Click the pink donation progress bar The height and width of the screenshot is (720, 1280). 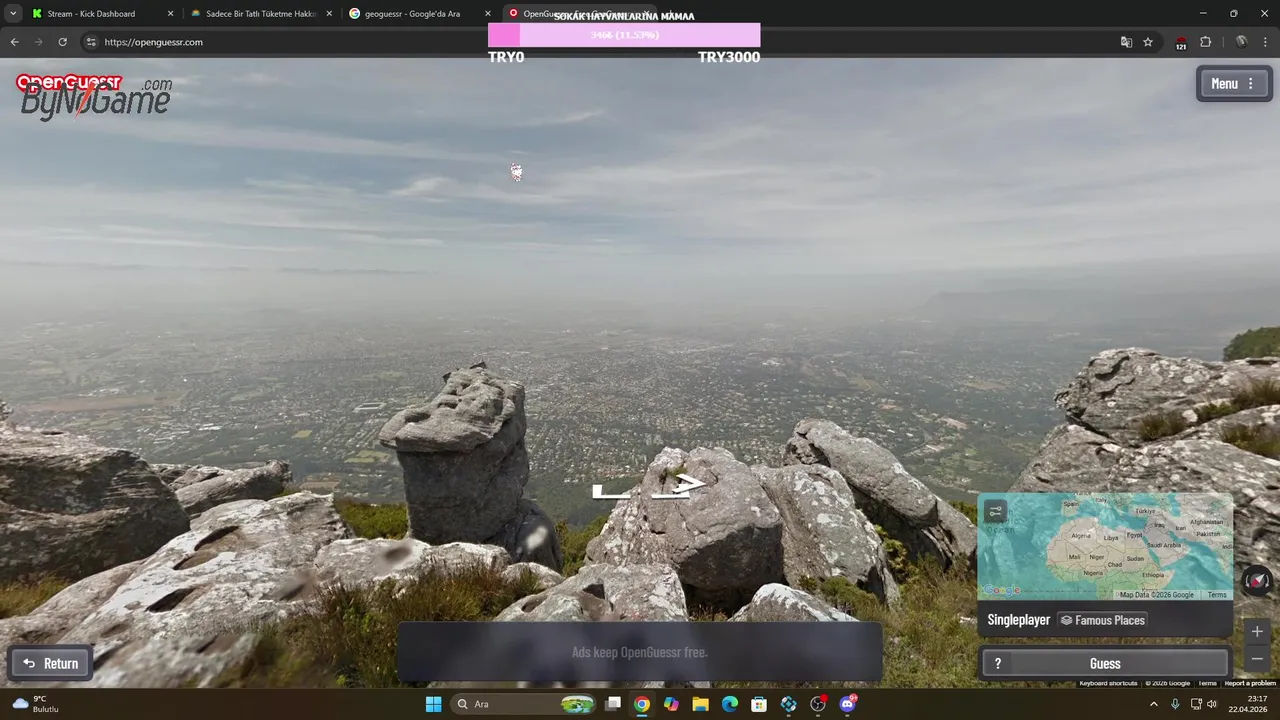pos(624,35)
